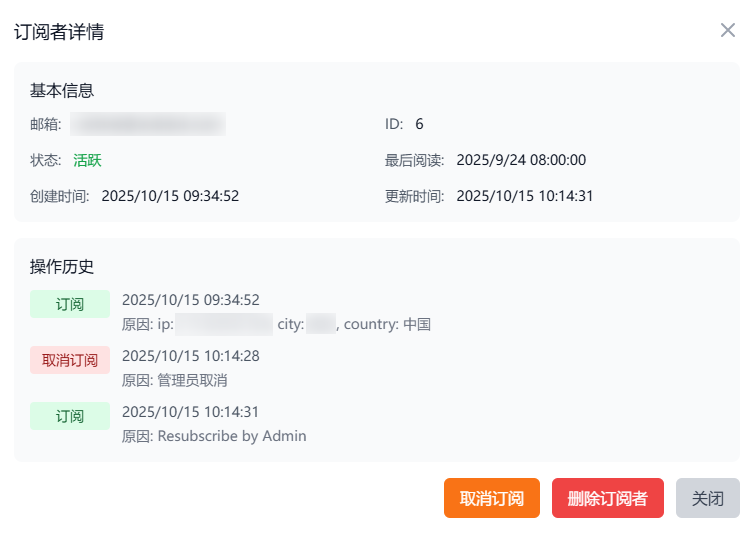Click the 最后阅读 time 2025/9/24 08:00:00

[521, 160]
